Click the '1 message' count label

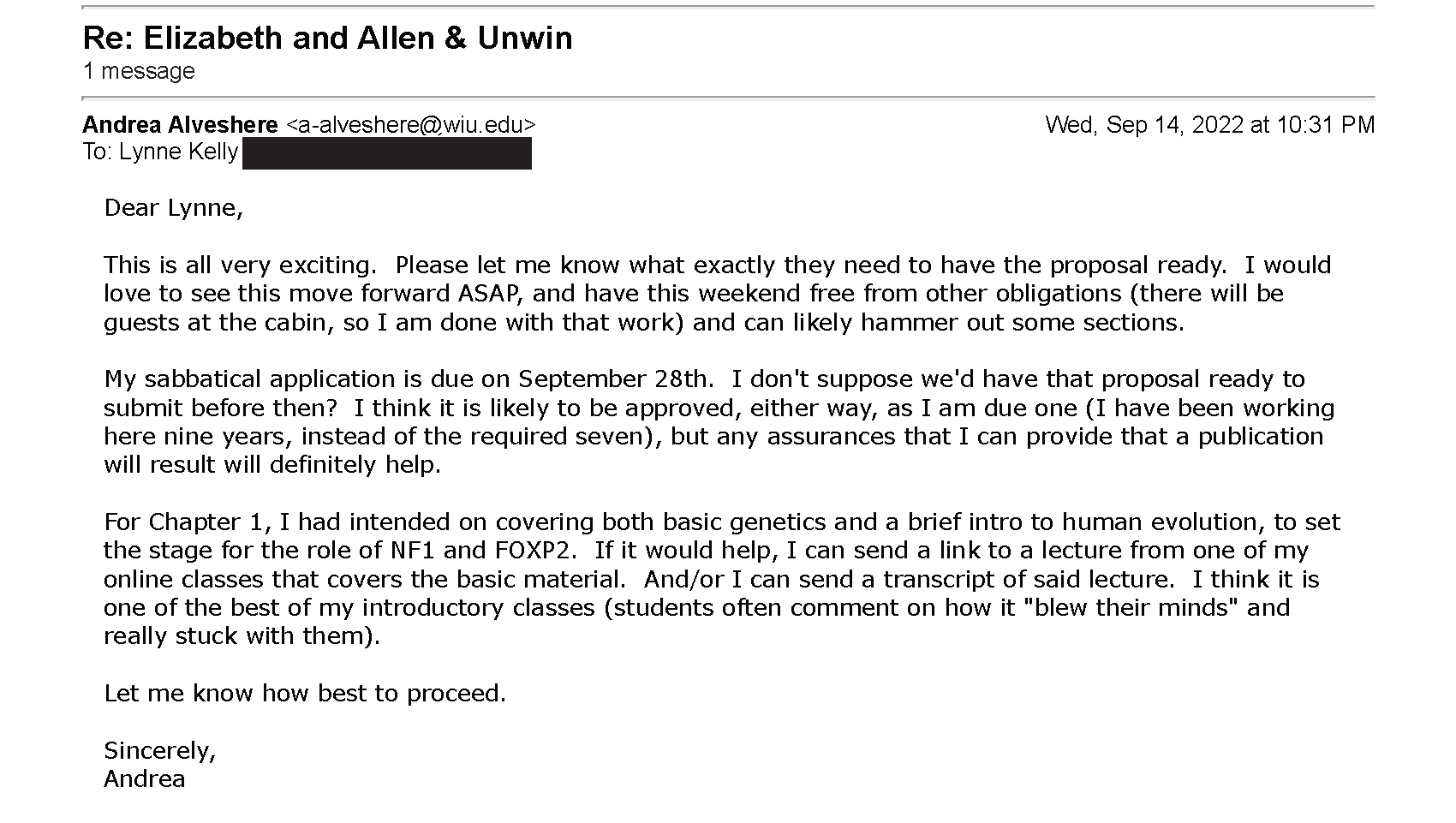tap(139, 71)
